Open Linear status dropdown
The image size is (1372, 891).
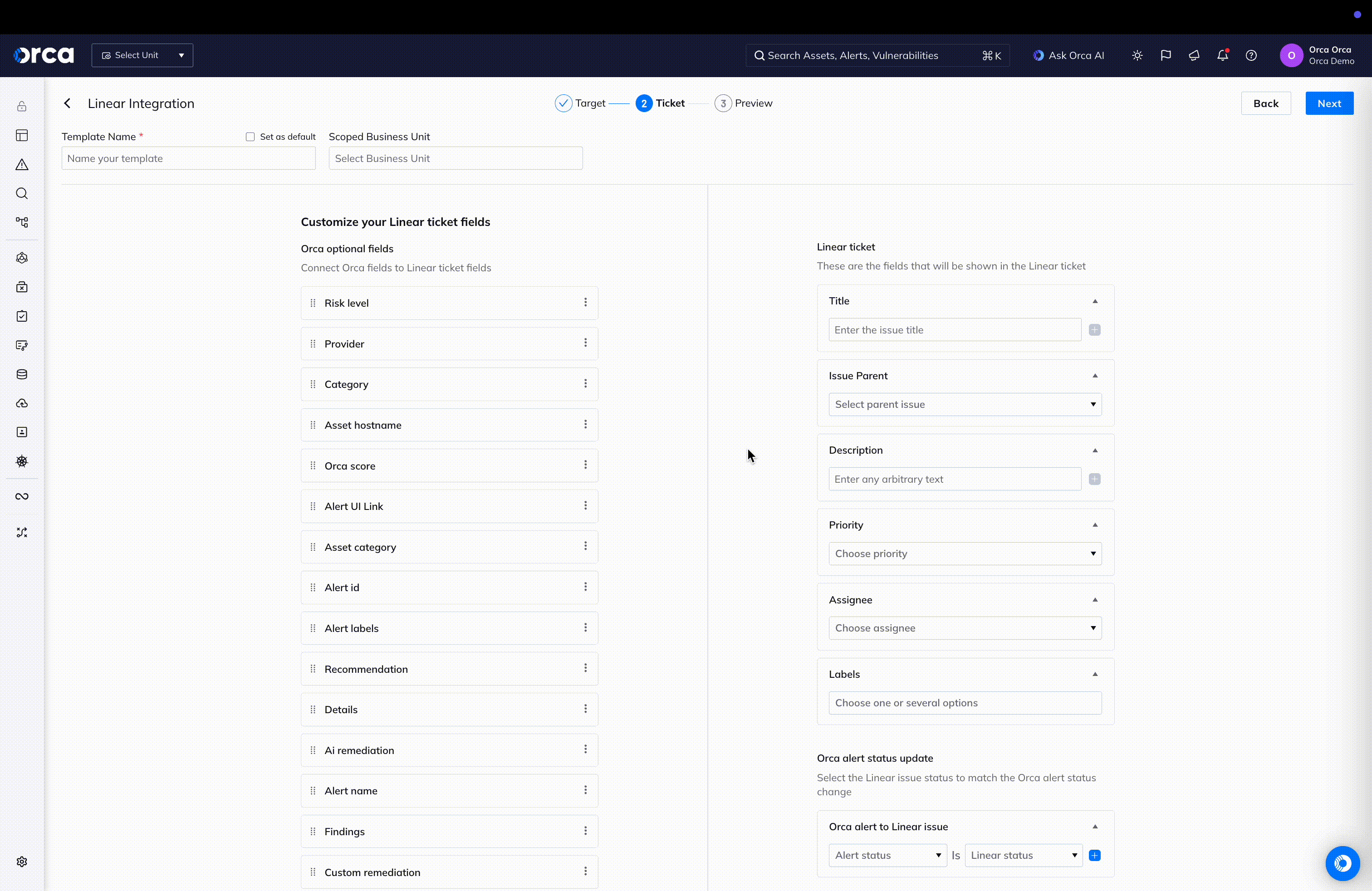tap(1024, 855)
